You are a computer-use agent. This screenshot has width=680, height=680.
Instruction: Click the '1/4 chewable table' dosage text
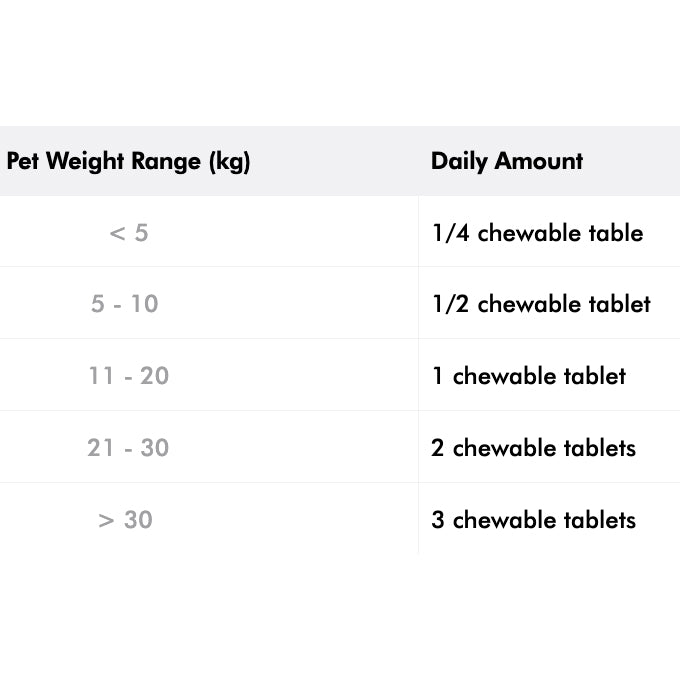(x=537, y=233)
